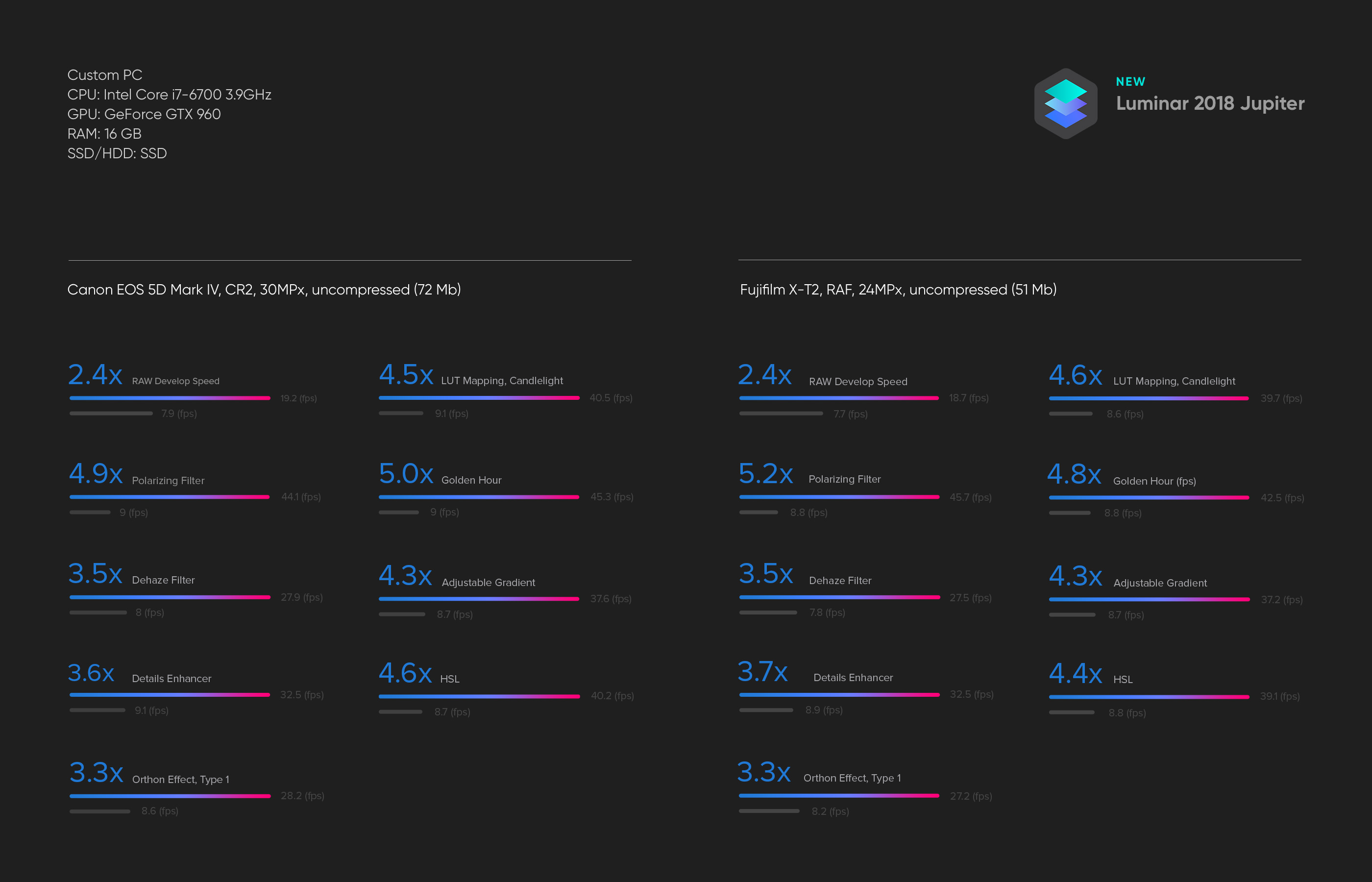Viewport: 1372px width, 882px height.
Task: Click the Fujifilm 3.7x Details Enhancer value
Action: point(763,671)
